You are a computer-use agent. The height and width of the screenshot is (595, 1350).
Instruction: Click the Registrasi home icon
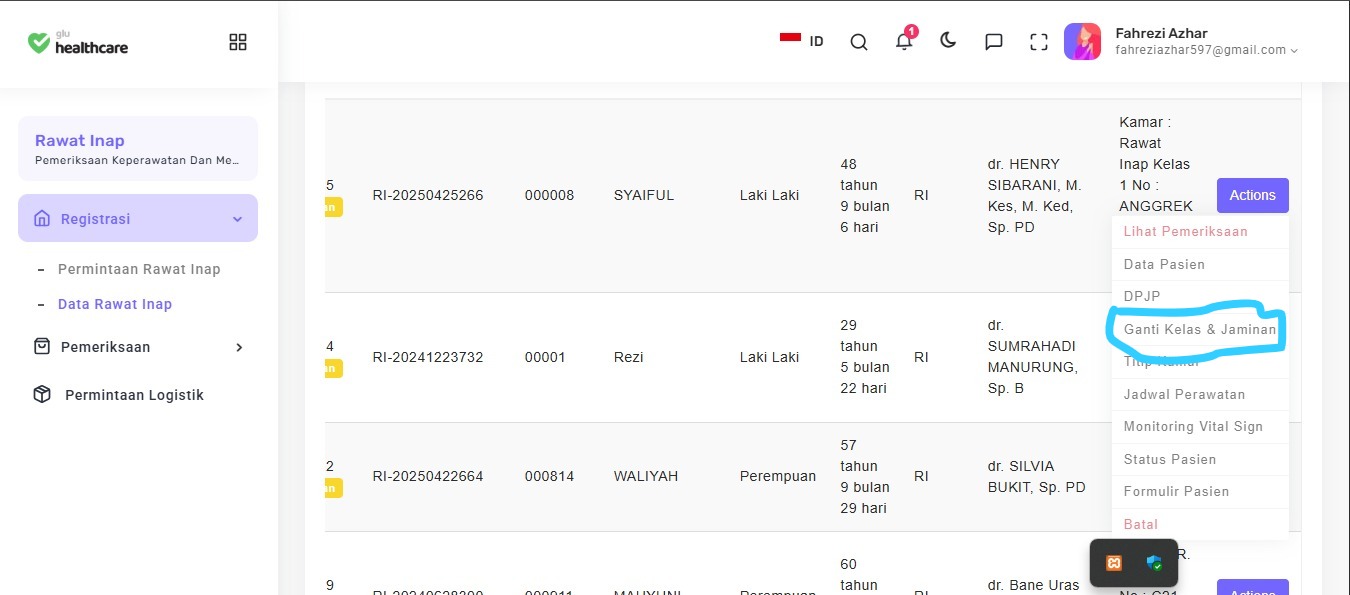[42, 219]
